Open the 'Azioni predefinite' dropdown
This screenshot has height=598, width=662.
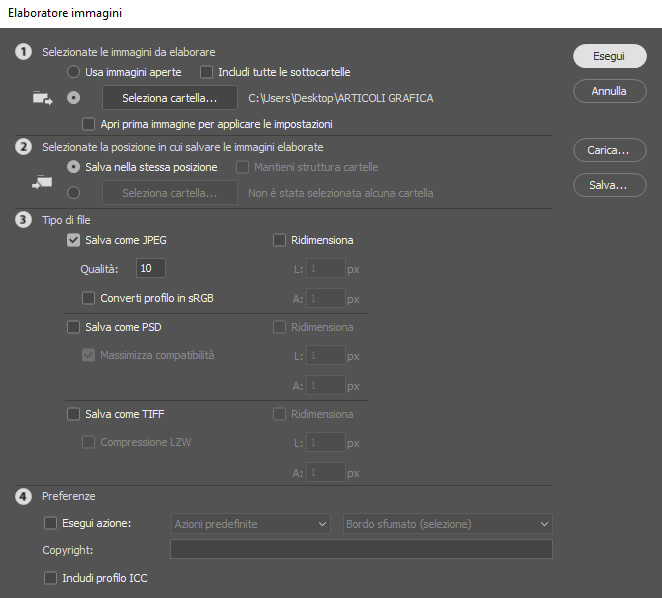click(x=250, y=524)
